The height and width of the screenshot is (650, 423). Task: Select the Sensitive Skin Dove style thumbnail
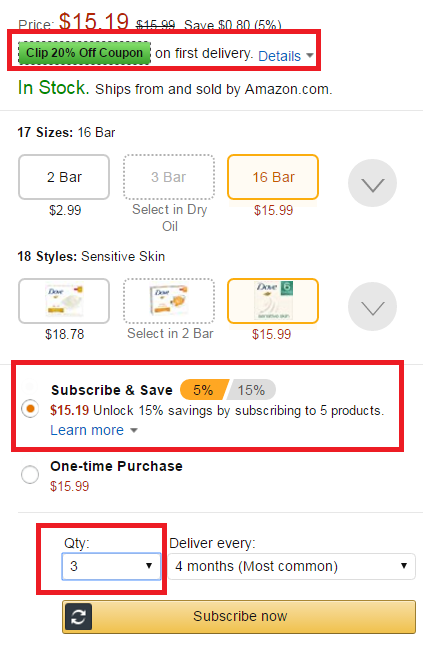coord(273,301)
